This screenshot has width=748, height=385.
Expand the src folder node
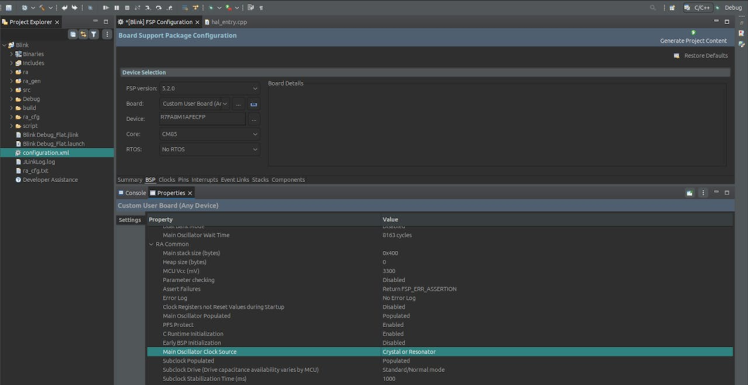click(x=11, y=90)
